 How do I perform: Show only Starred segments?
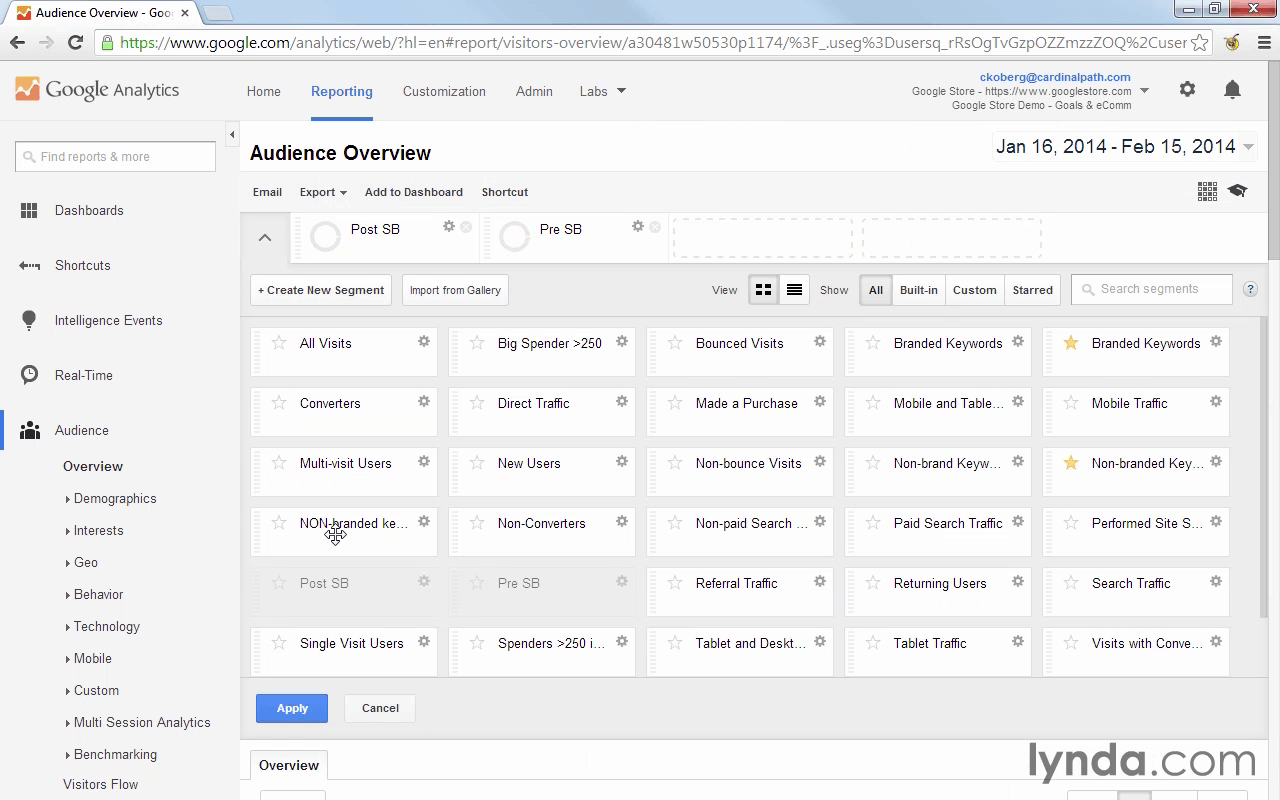[x=1032, y=290]
